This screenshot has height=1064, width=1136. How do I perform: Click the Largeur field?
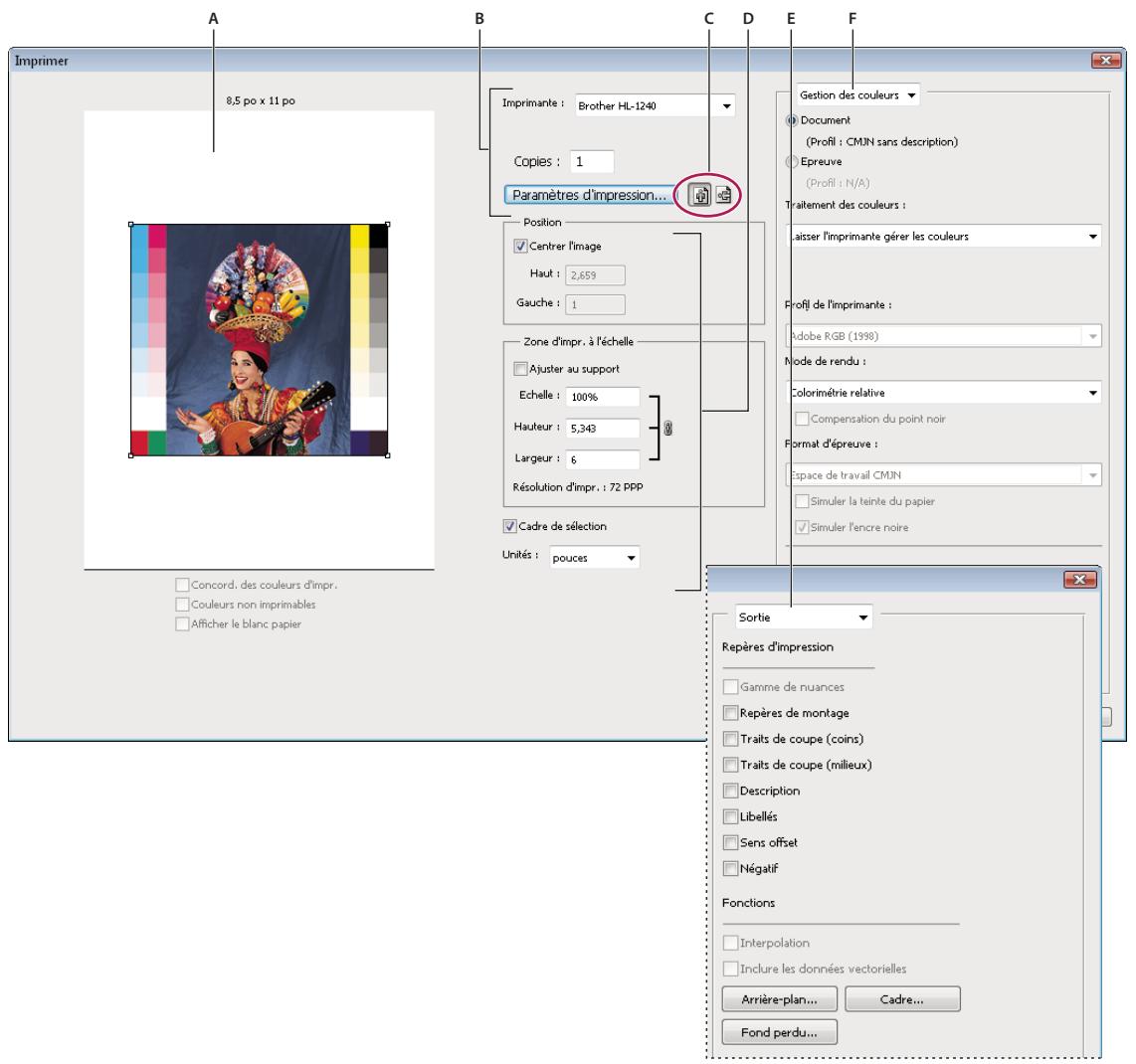604,460
